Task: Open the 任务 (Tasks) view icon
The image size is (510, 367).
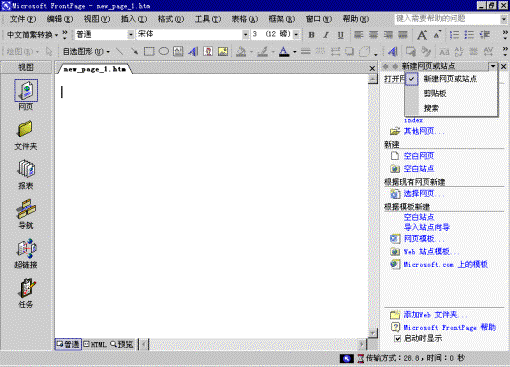Action: (x=26, y=293)
